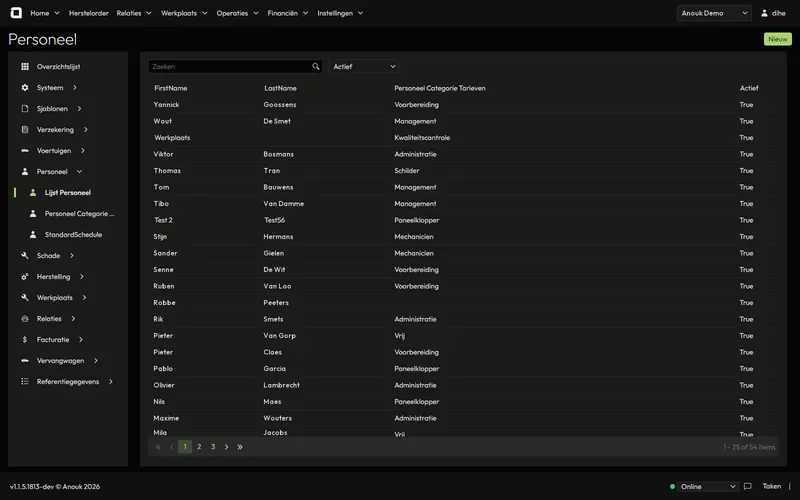
Task: Sort by the FirstName column header
Action: click(x=170, y=88)
